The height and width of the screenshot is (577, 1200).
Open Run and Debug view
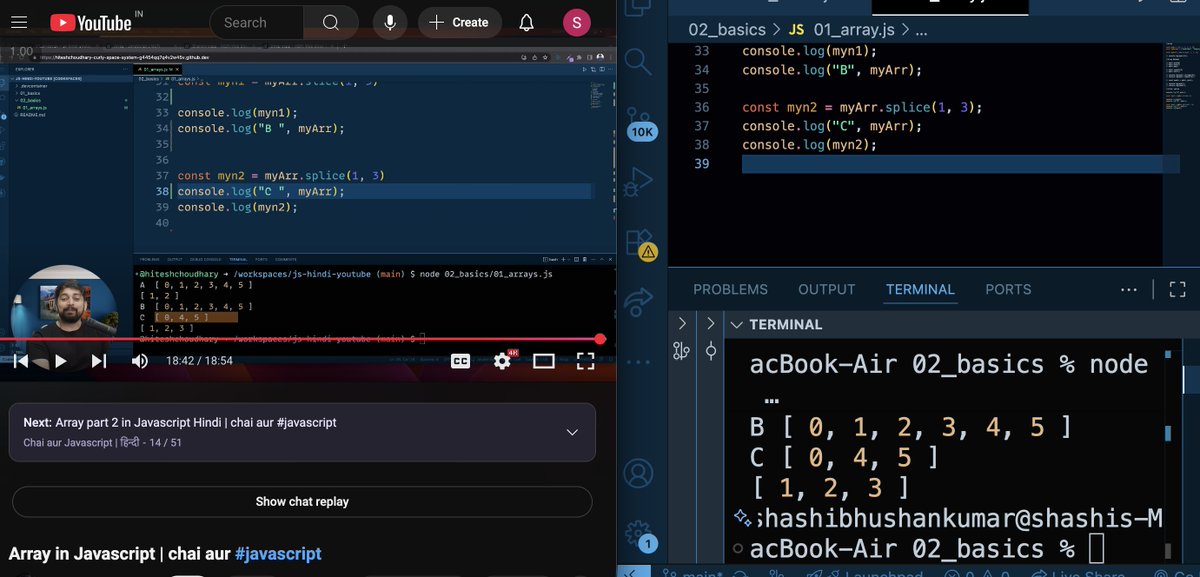click(x=638, y=183)
